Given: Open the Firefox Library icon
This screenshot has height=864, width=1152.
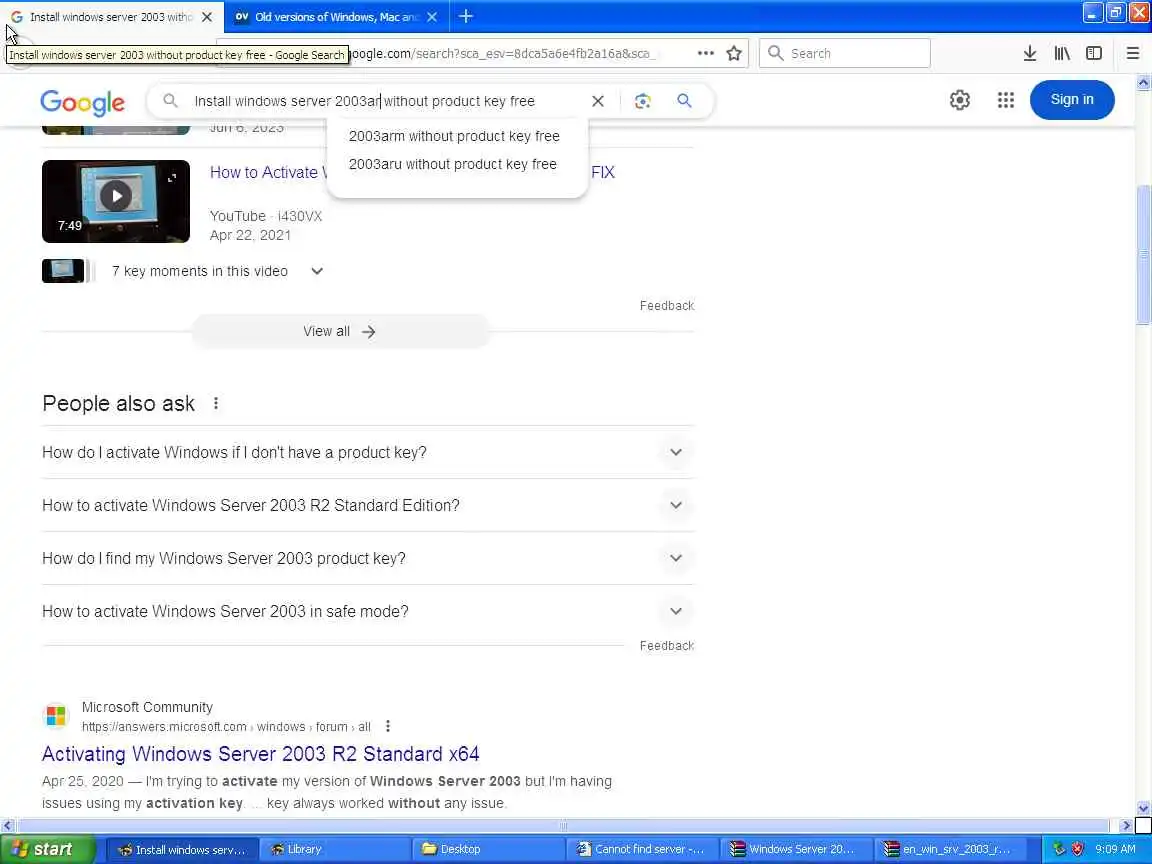Looking at the screenshot, I should point(1062,53).
